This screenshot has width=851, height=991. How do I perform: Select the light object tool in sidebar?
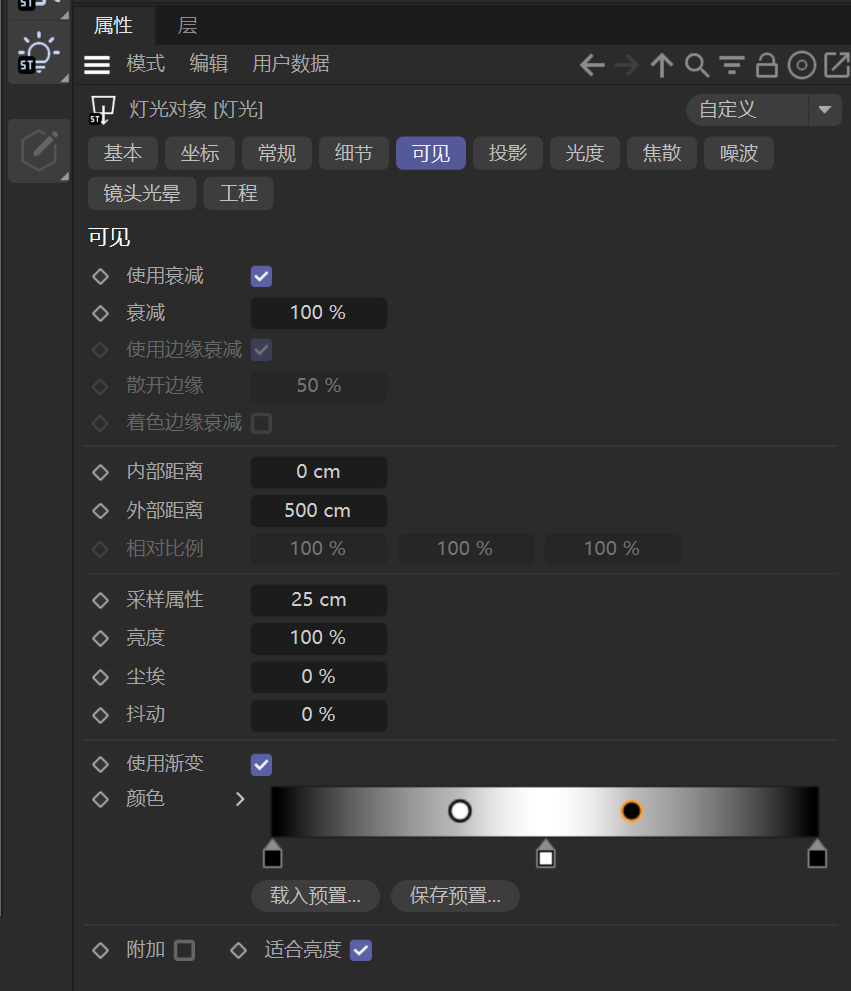(x=39, y=54)
